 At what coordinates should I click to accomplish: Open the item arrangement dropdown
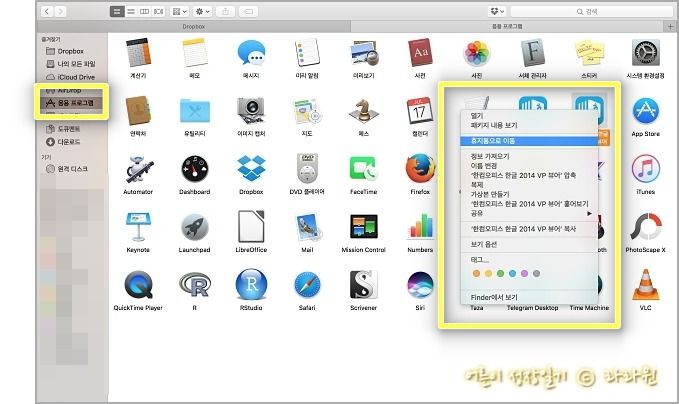[180, 12]
